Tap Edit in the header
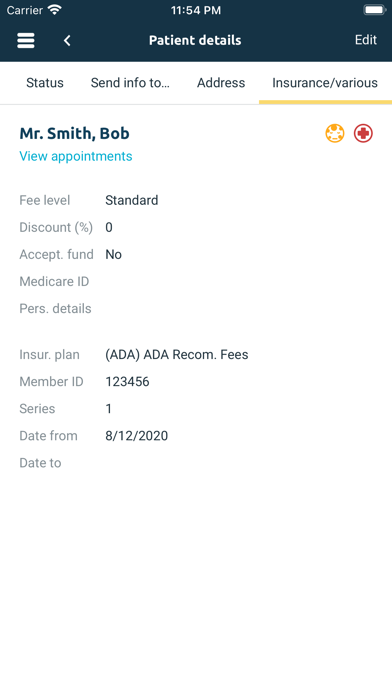392x696 pixels. (366, 40)
